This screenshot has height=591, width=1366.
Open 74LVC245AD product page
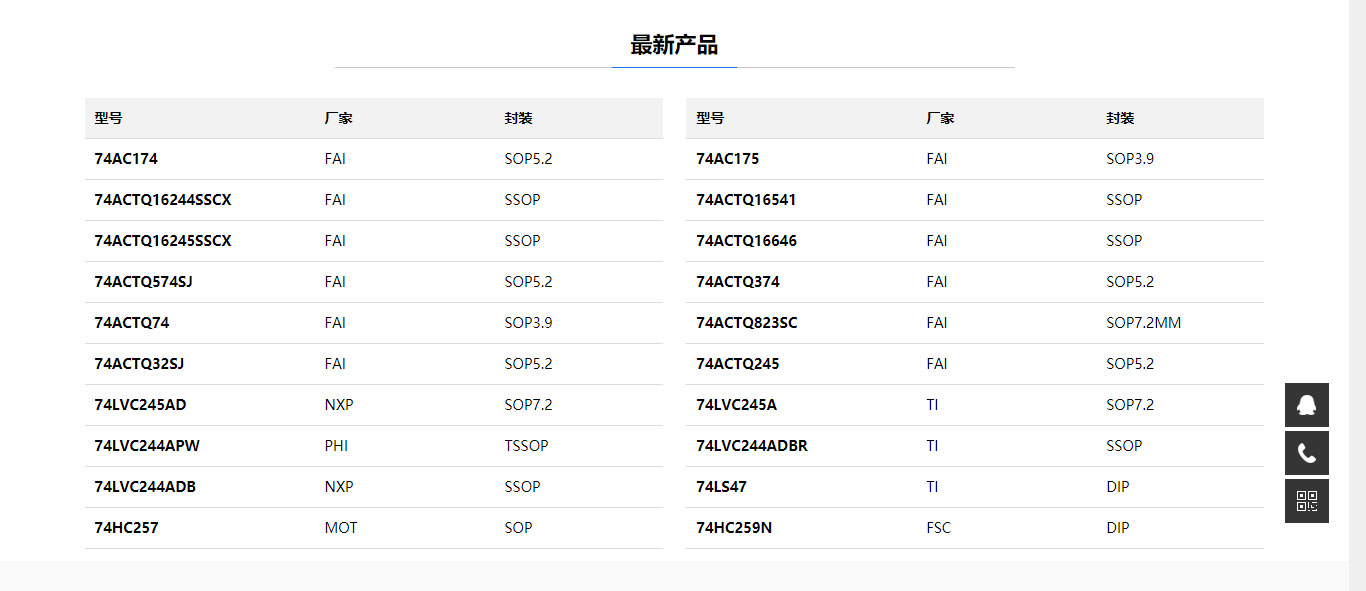(x=140, y=405)
